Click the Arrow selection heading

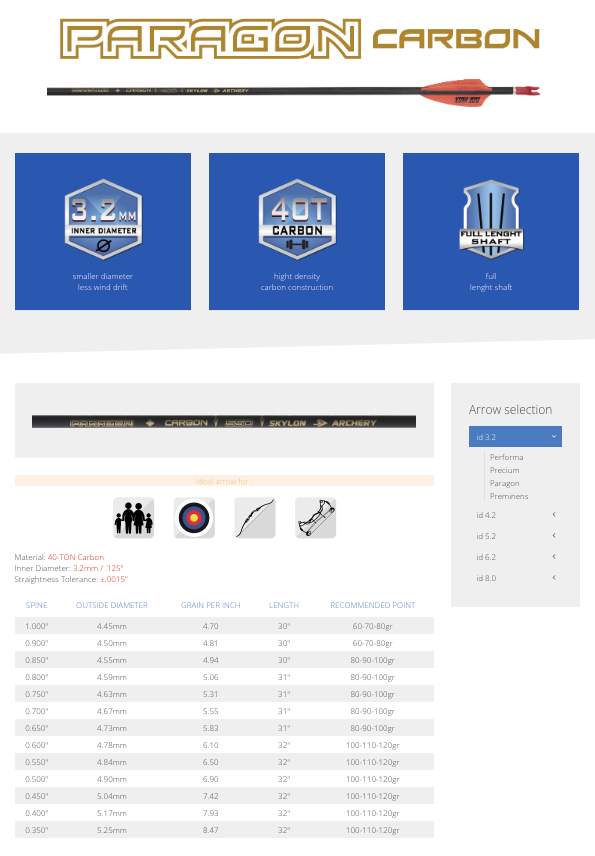click(x=510, y=409)
